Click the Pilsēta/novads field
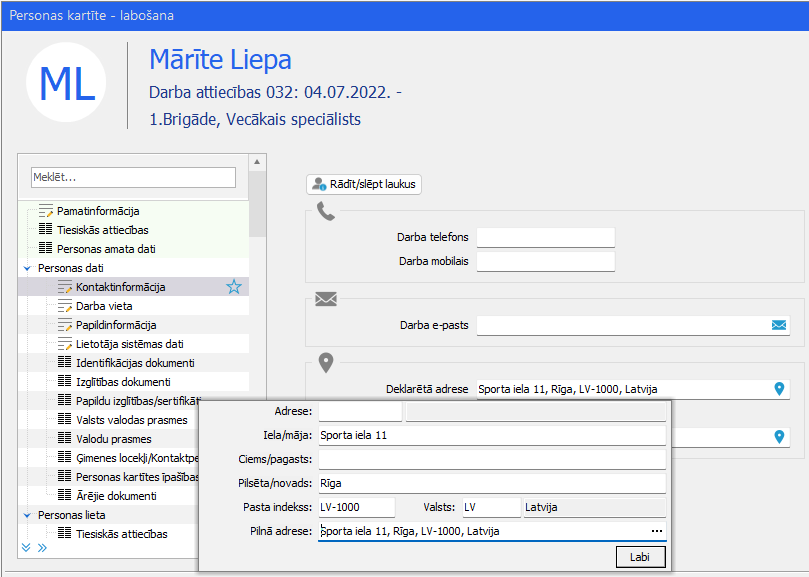 492,483
